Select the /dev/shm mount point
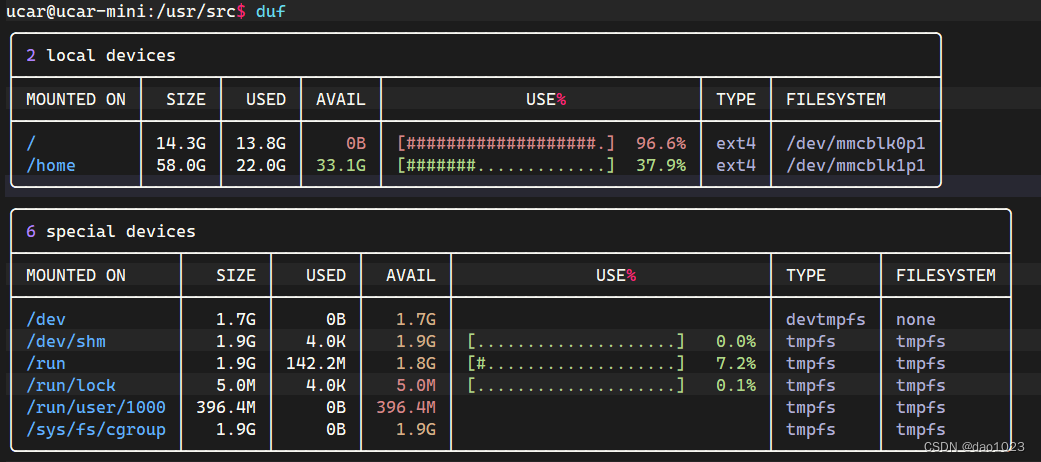The height and width of the screenshot is (462, 1041). pyautogui.click(x=66, y=342)
